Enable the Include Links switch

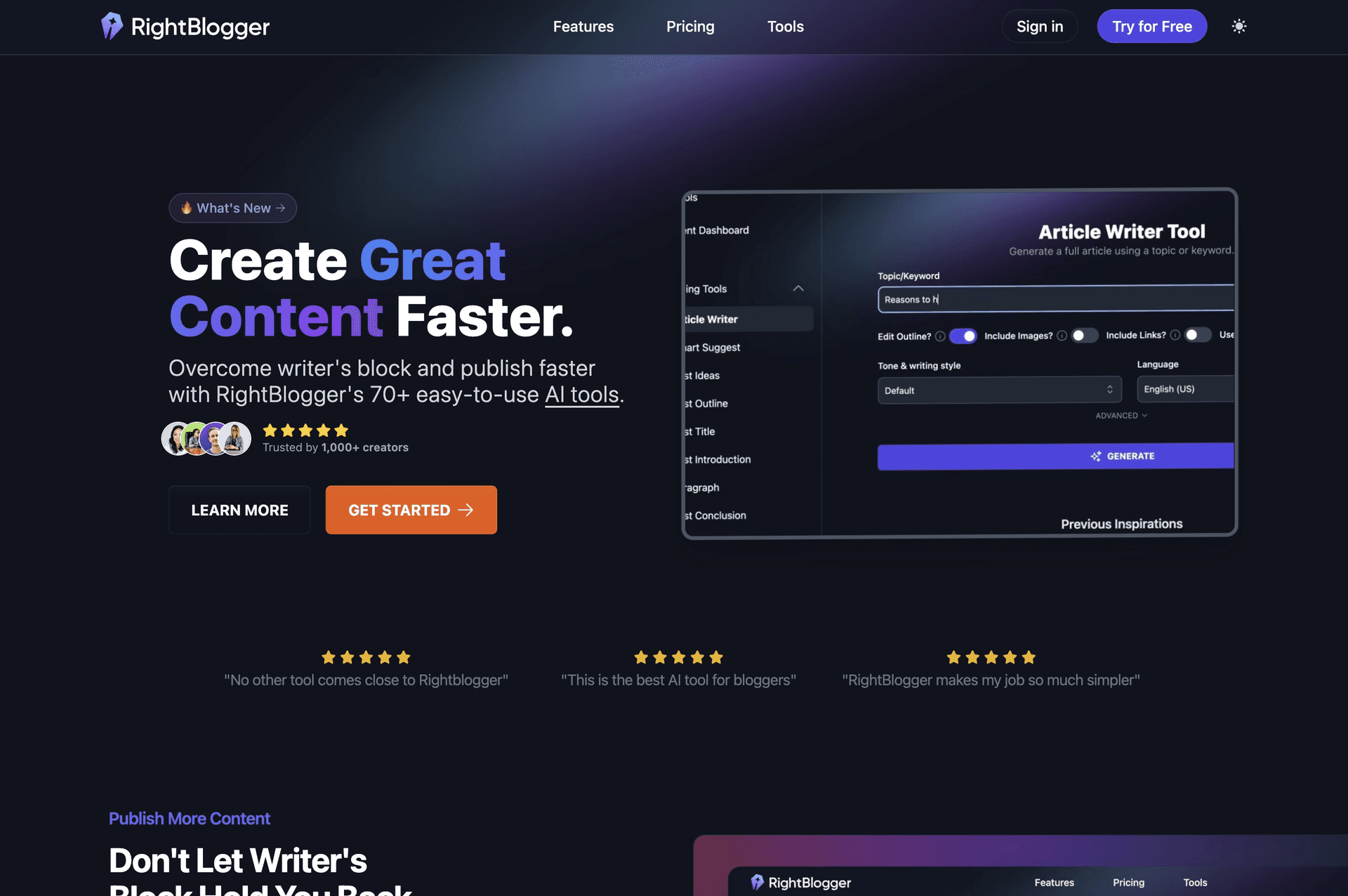click(x=1198, y=335)
